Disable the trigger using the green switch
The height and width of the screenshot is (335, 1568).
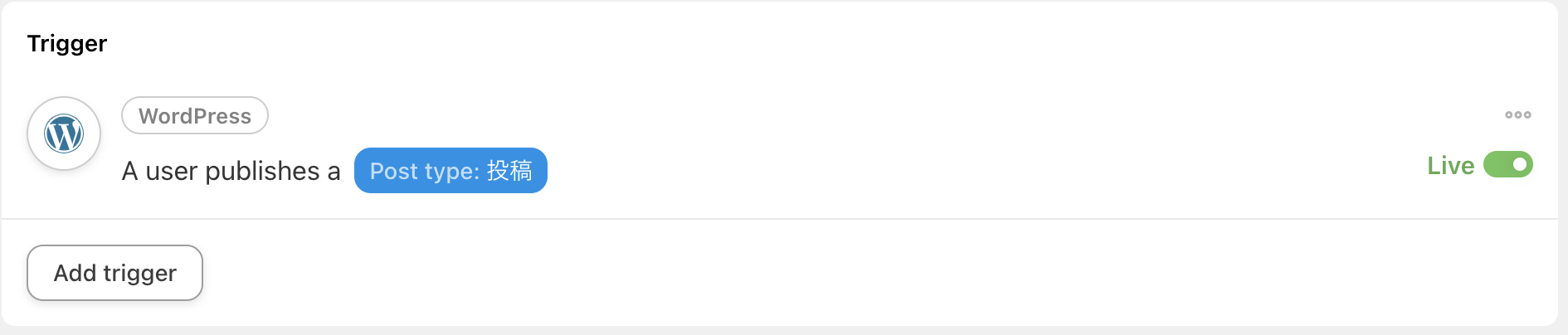[x=1508, y=164]
